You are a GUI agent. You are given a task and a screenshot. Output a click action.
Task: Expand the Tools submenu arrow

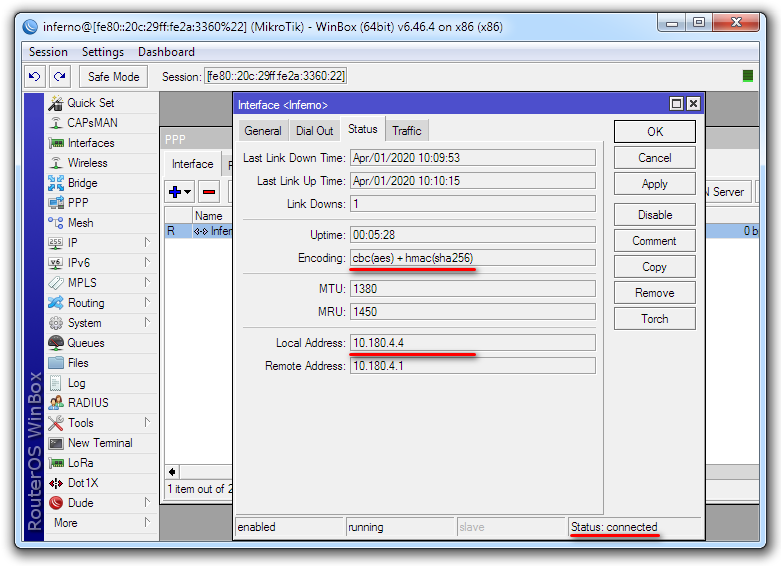pos(147,422)
